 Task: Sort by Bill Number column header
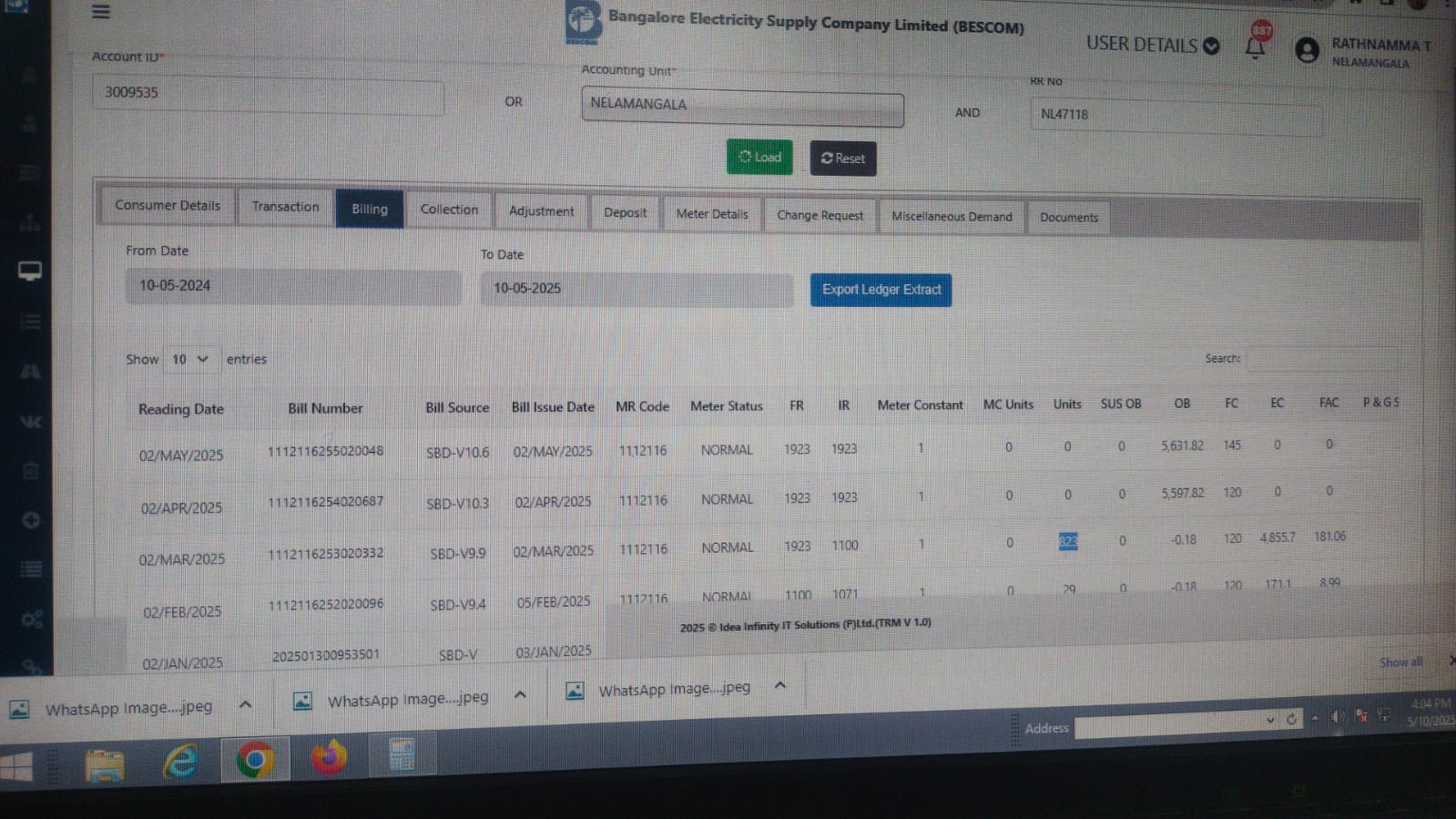click(x=325, y=409)
